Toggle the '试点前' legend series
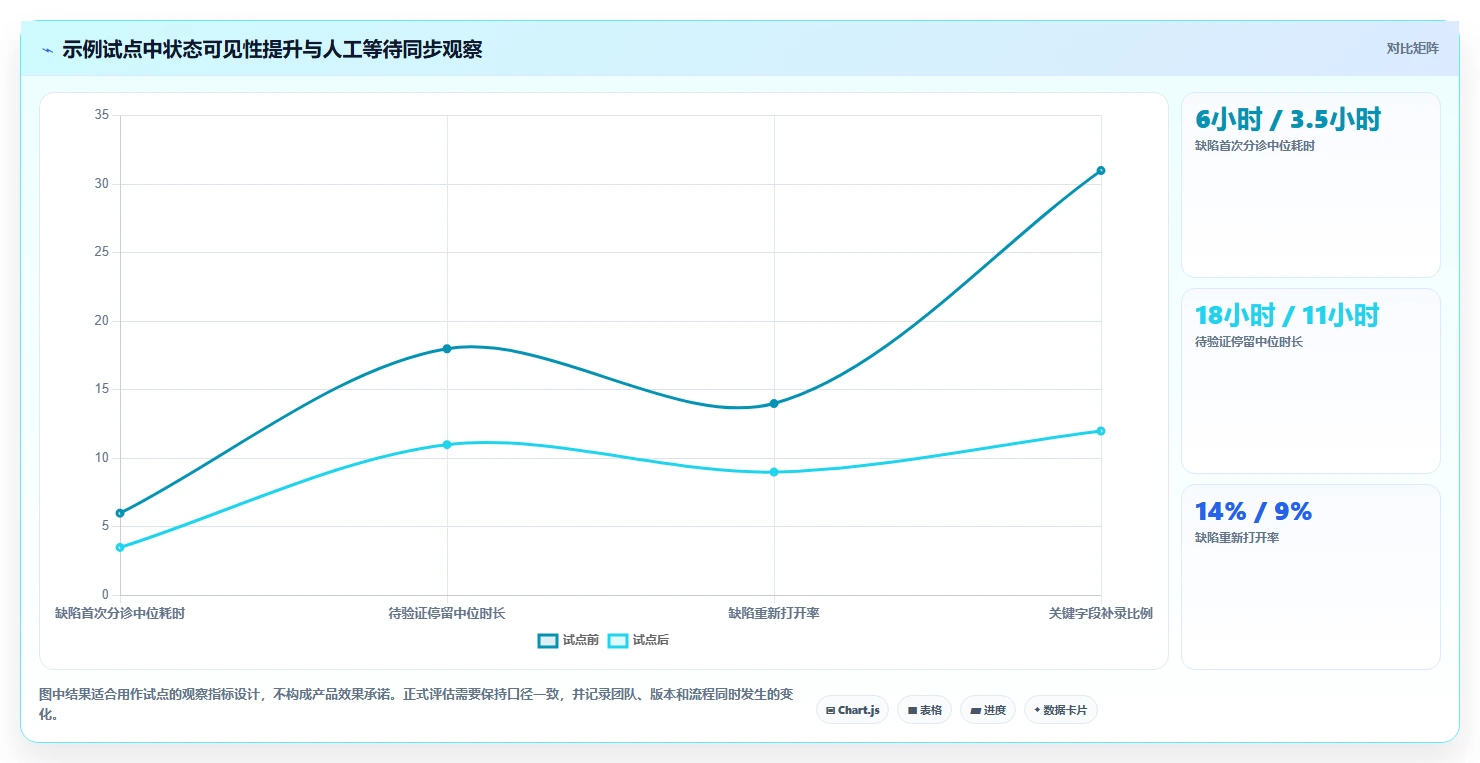Viewport: 1480px width, 763px height. click(x=568, y=640)
